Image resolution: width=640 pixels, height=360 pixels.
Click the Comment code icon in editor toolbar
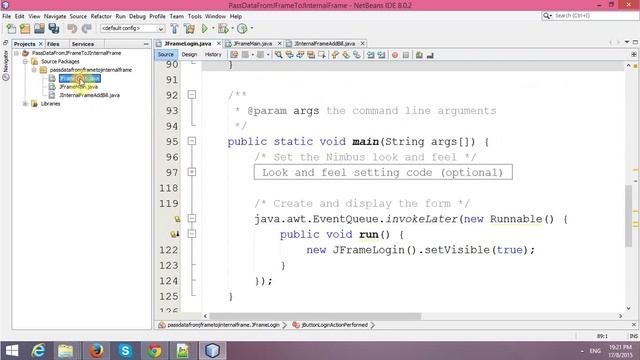coord(419,55)
